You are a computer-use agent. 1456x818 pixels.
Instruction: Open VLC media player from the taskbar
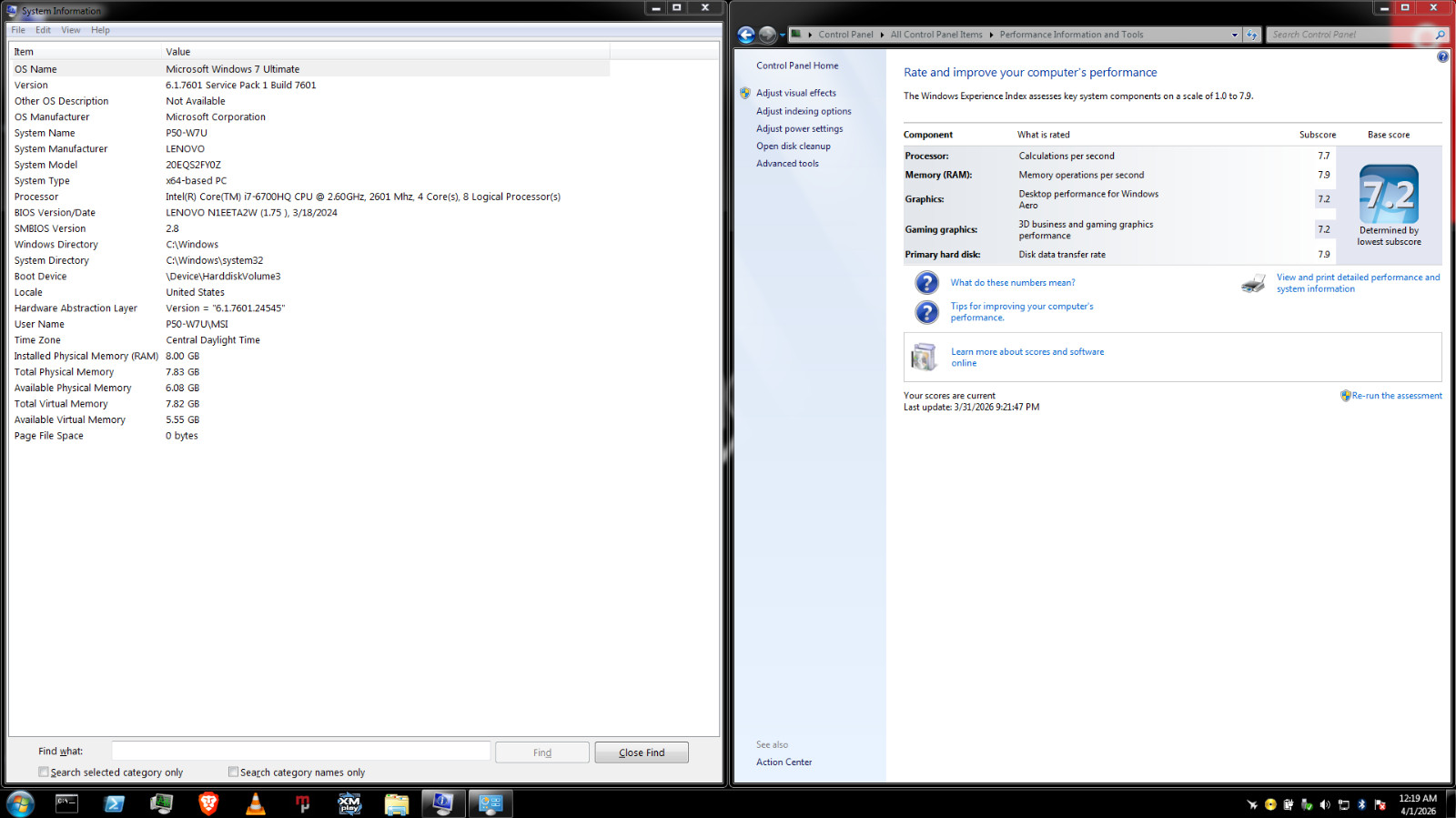[256, 803]
